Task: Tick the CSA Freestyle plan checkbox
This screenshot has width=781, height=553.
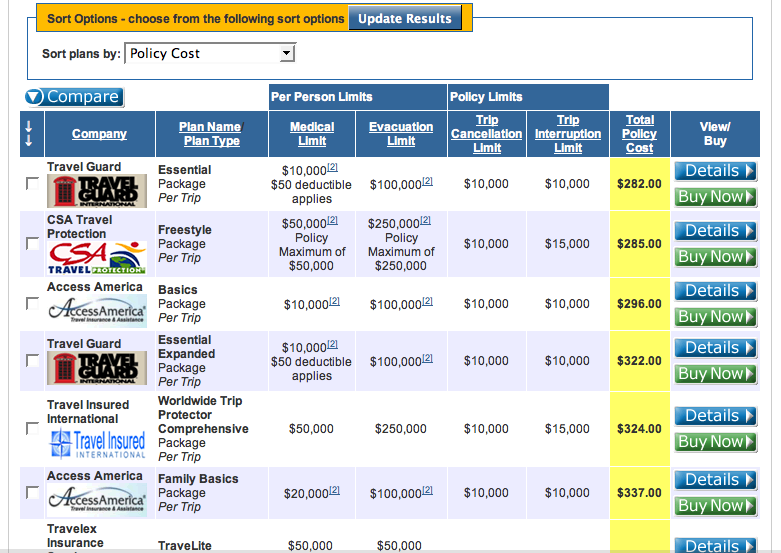Action: click(32, 244)
